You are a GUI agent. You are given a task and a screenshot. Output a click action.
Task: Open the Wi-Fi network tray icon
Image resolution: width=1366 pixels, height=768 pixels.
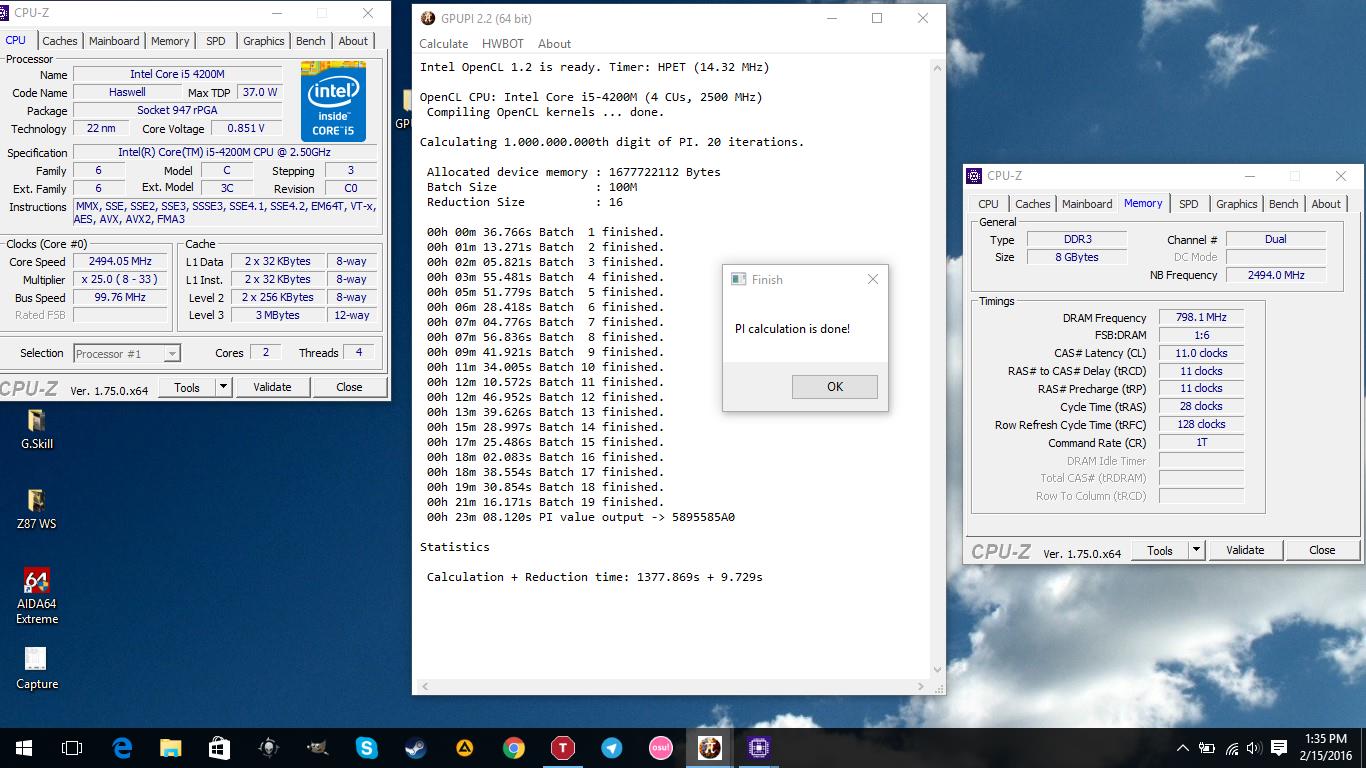pyautogui.click(x=1232, y=748)
